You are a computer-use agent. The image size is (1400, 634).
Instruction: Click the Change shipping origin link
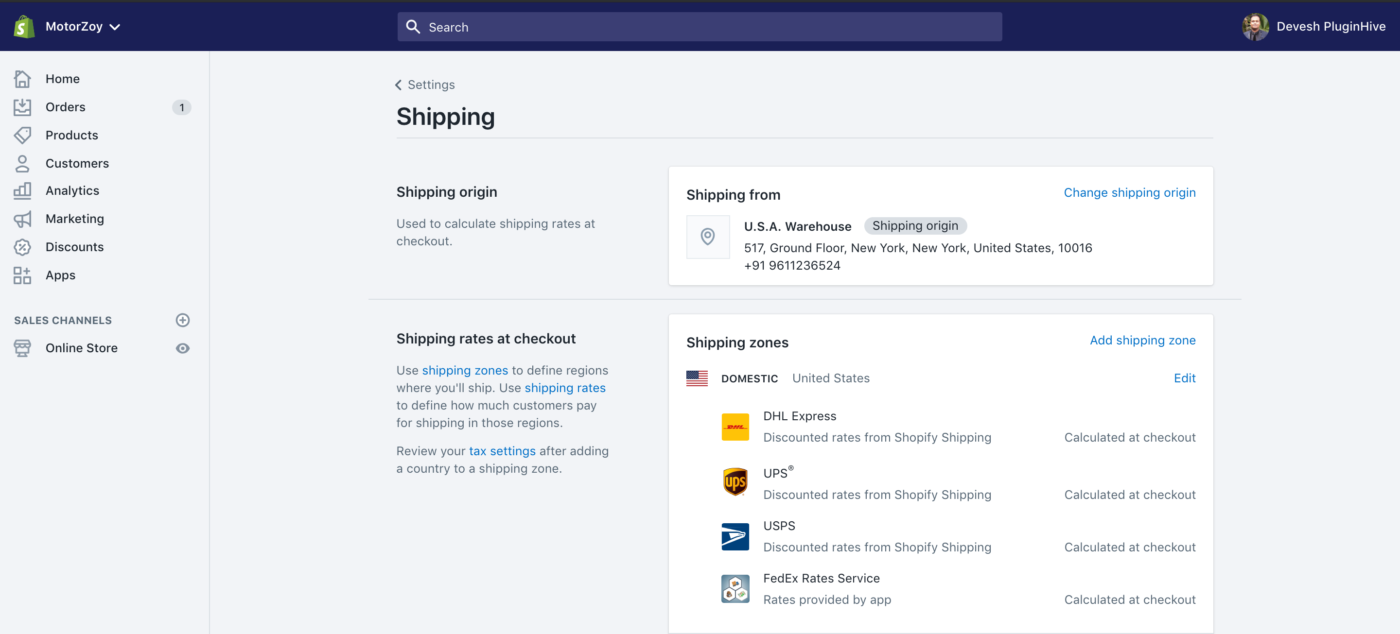[x=1129, y=192]
